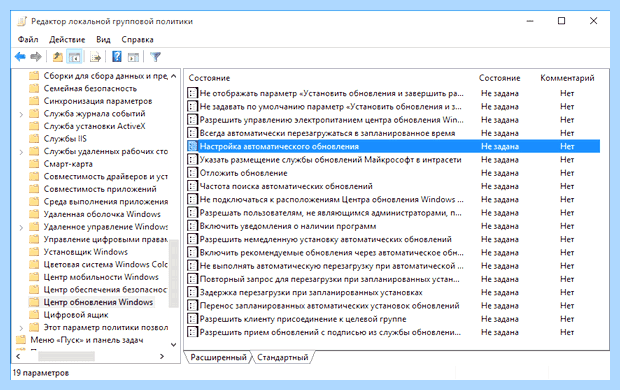Open Help via the question mark icon
This screenshot has height=390, width=620.
click(117, 57)
